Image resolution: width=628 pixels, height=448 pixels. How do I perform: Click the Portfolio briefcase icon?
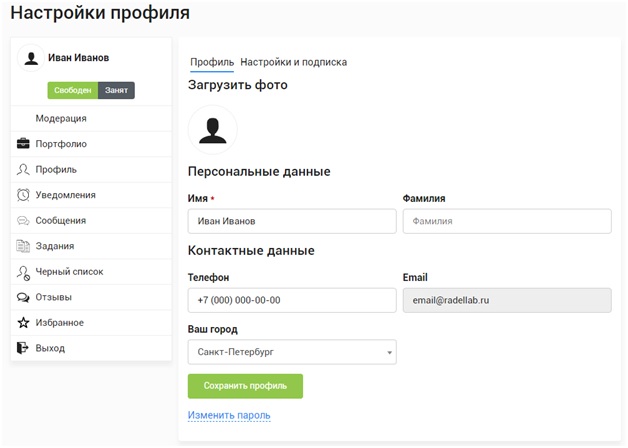click(23, 144)
